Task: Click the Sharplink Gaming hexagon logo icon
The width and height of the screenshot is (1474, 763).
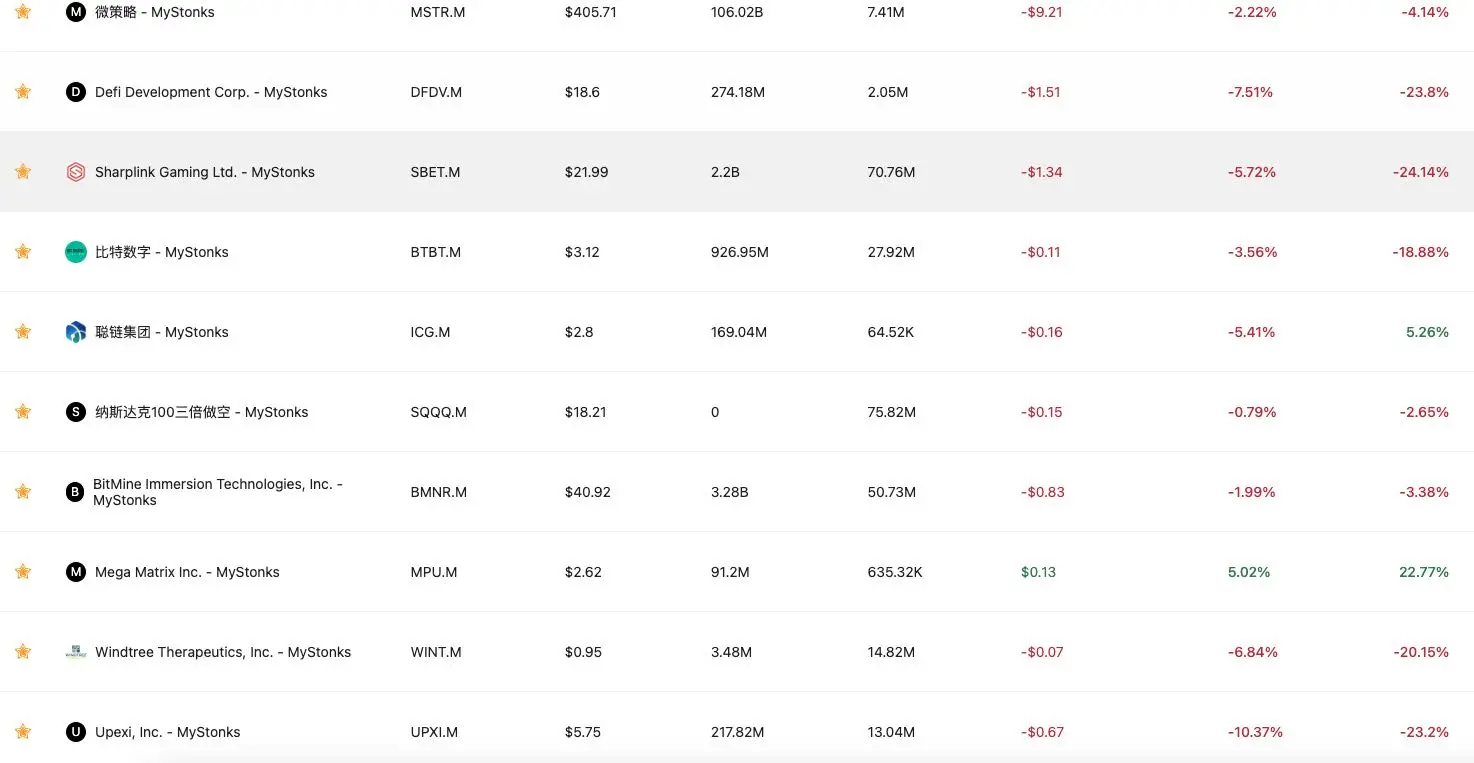Action: (x=76, y=172)
